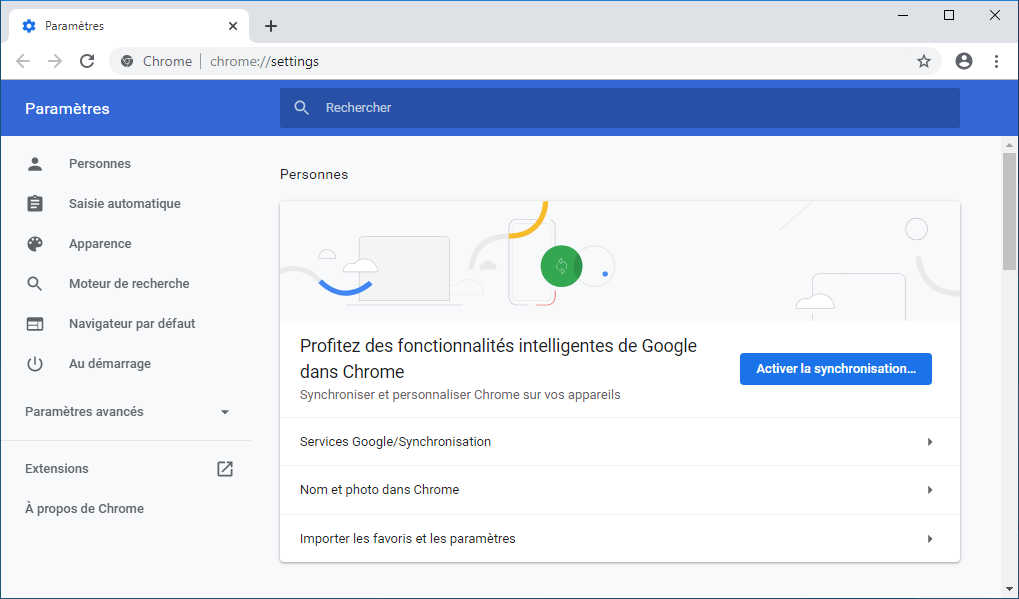
Task: Click the search magnifier icon in settings
Action: 302,108
